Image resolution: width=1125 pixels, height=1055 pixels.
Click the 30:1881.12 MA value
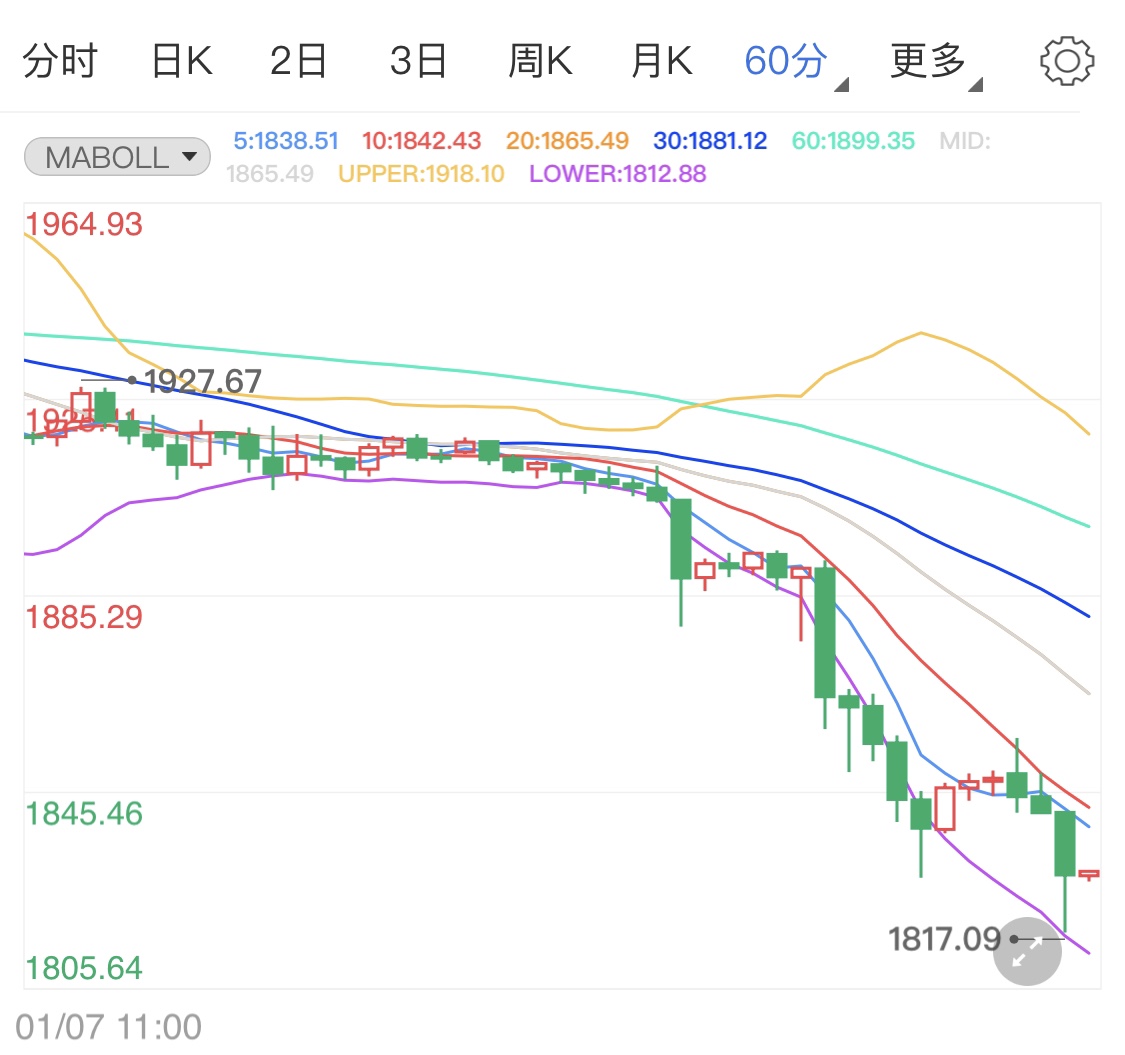coord(710,141)
